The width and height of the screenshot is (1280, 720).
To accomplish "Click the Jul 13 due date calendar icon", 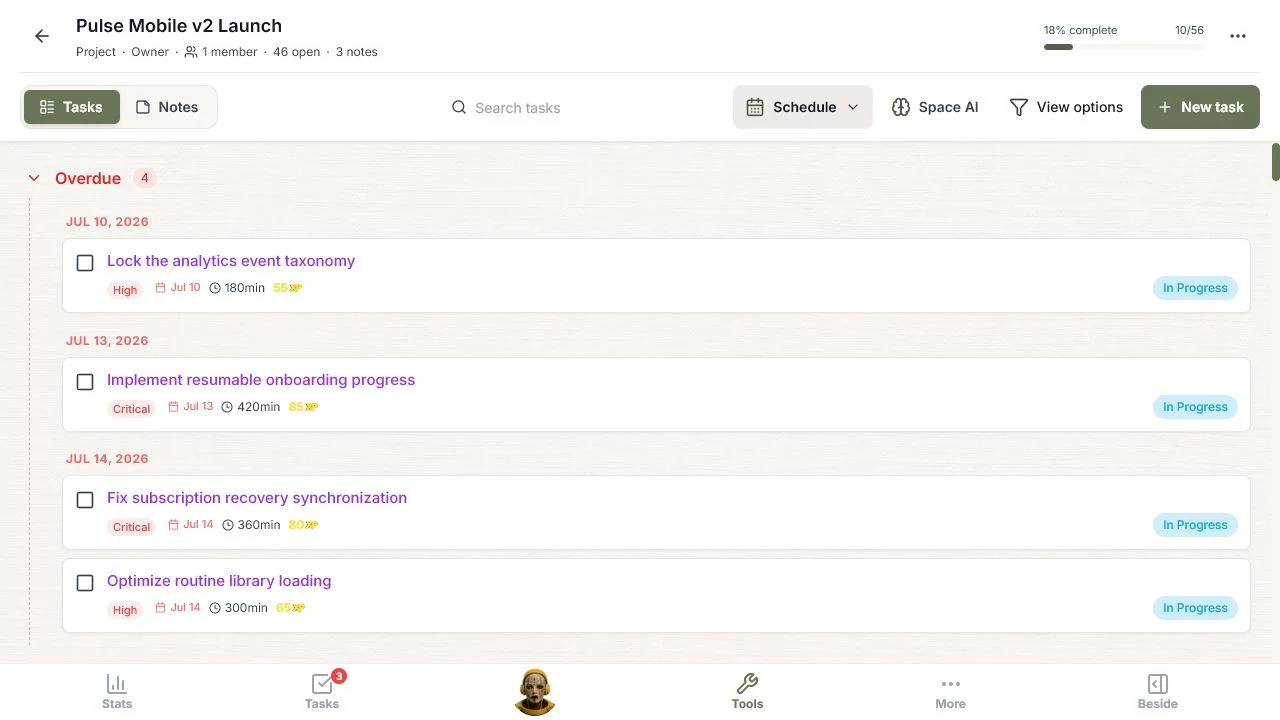I will click(x=174, y=407).
